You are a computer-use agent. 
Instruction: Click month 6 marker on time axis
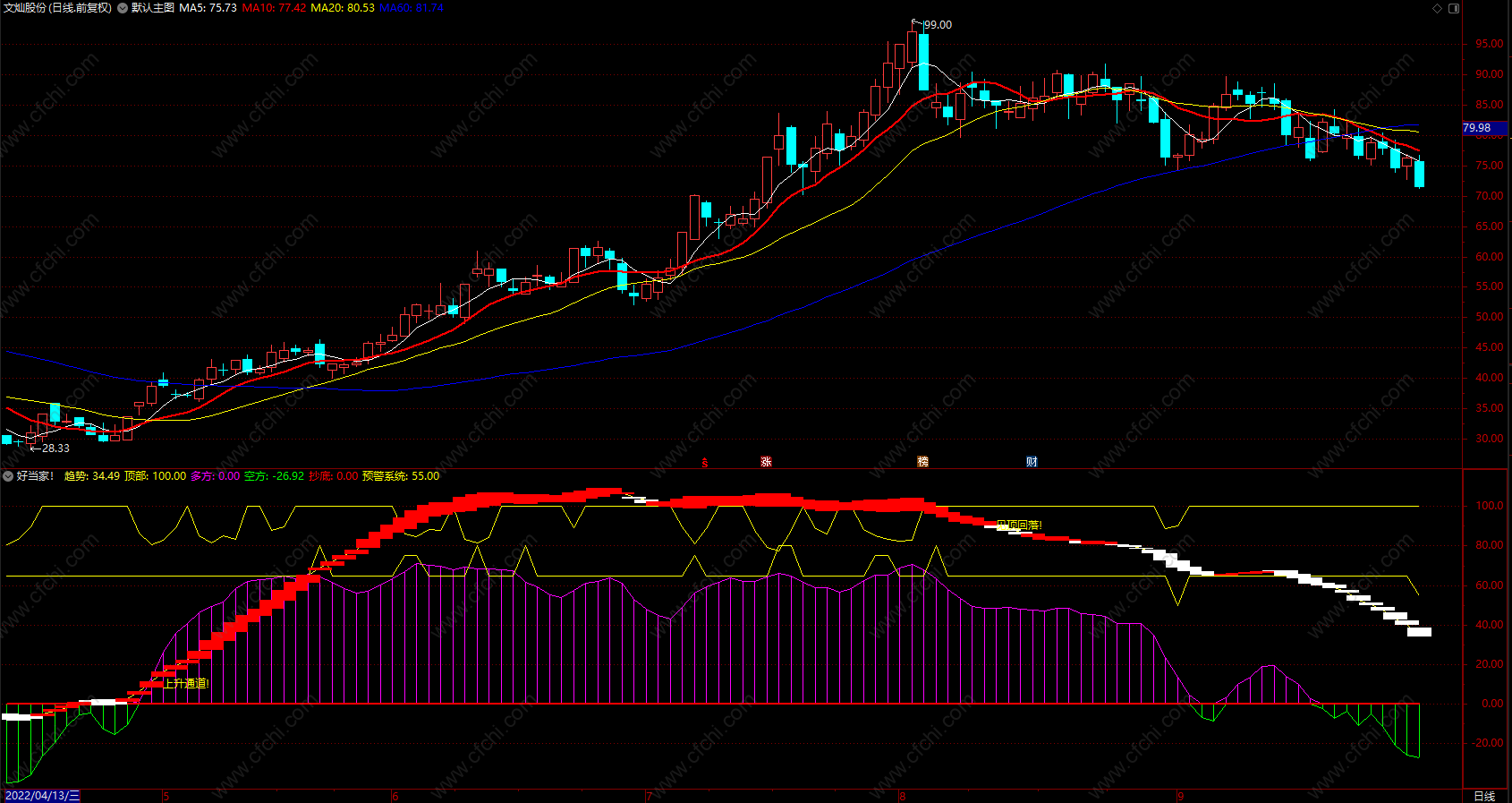pyautogui.click(x=395, y=796)
